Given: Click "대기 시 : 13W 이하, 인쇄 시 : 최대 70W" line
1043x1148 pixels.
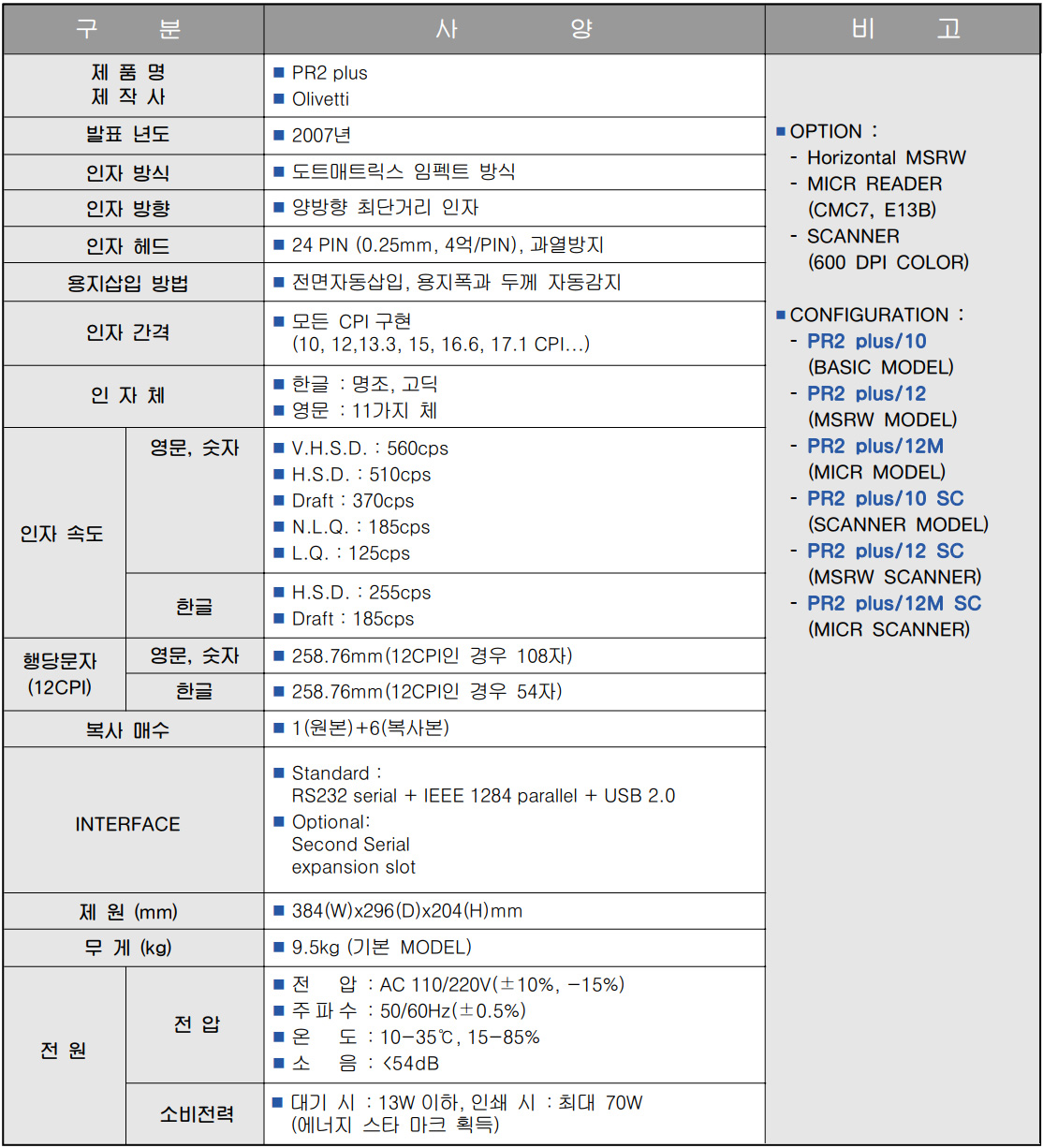Looking at the screenshot, I should click(x=467, y=1103).
